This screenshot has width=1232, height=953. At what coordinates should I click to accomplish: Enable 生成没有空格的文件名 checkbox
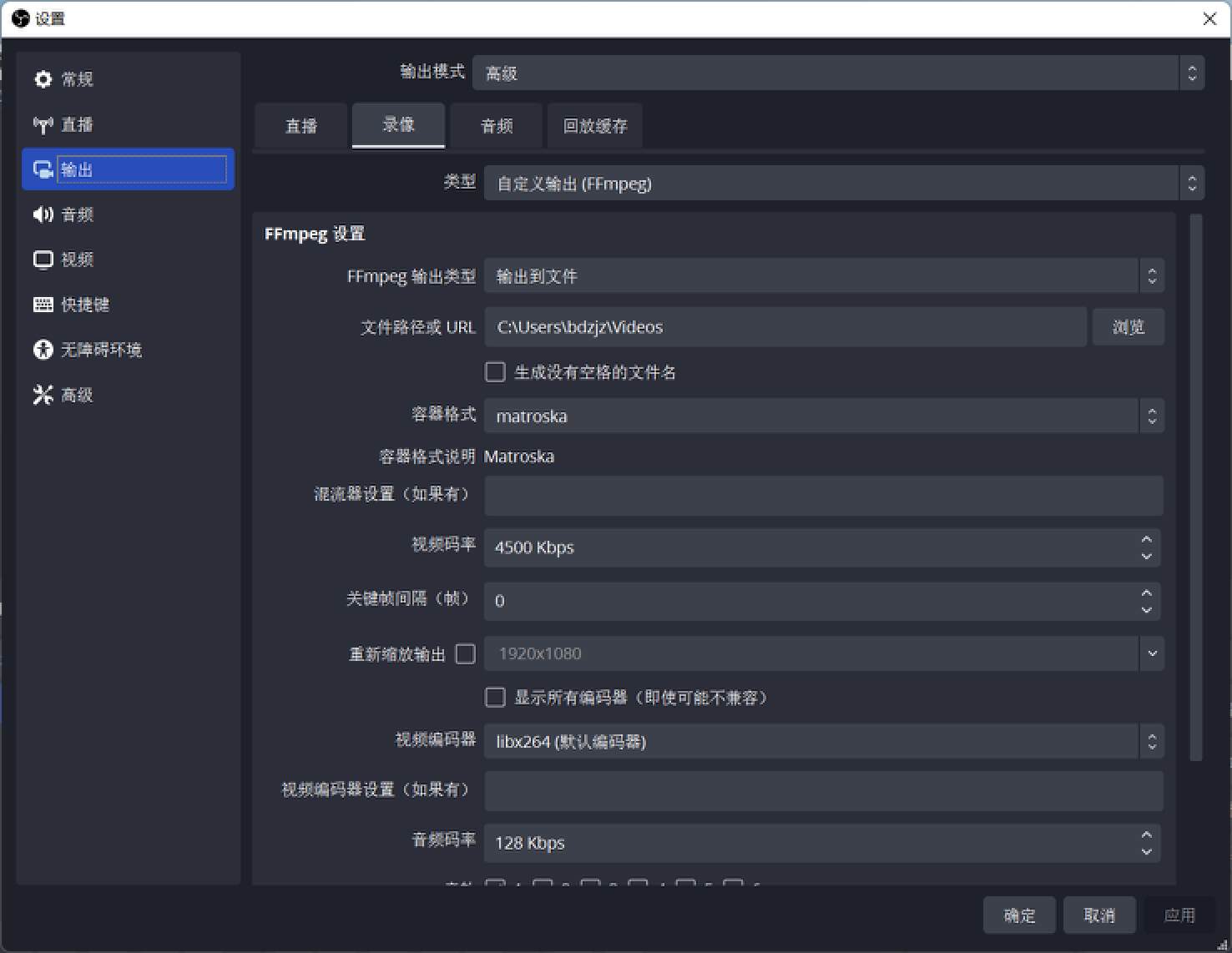(494, 371)
